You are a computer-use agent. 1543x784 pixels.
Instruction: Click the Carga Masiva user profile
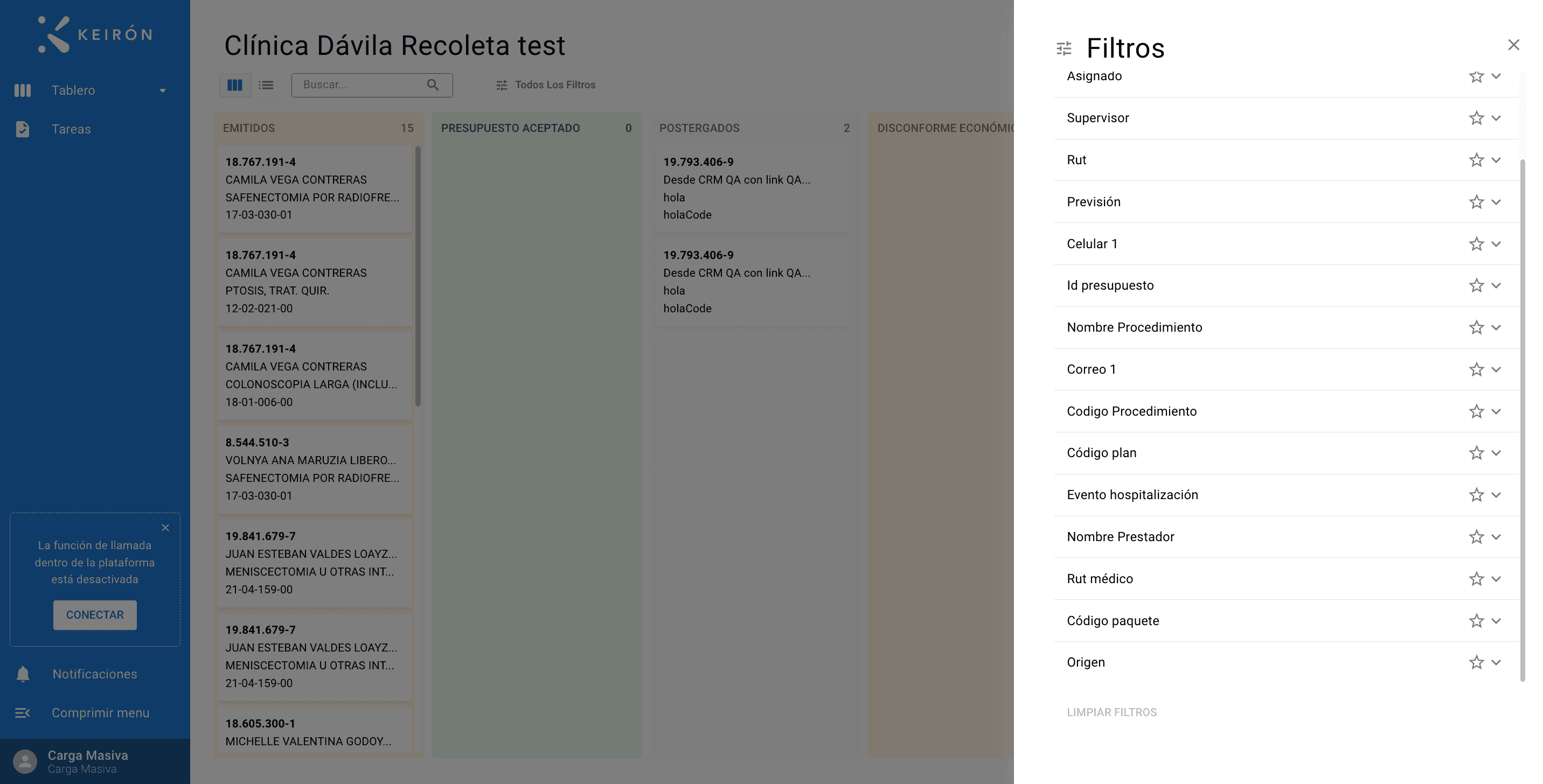pos(95,762)
